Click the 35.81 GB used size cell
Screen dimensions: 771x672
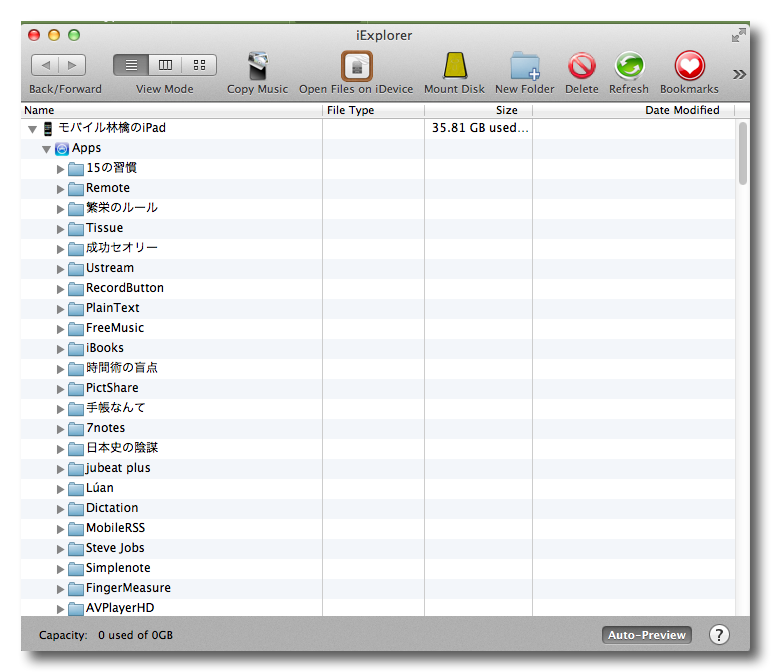point(480,128)
